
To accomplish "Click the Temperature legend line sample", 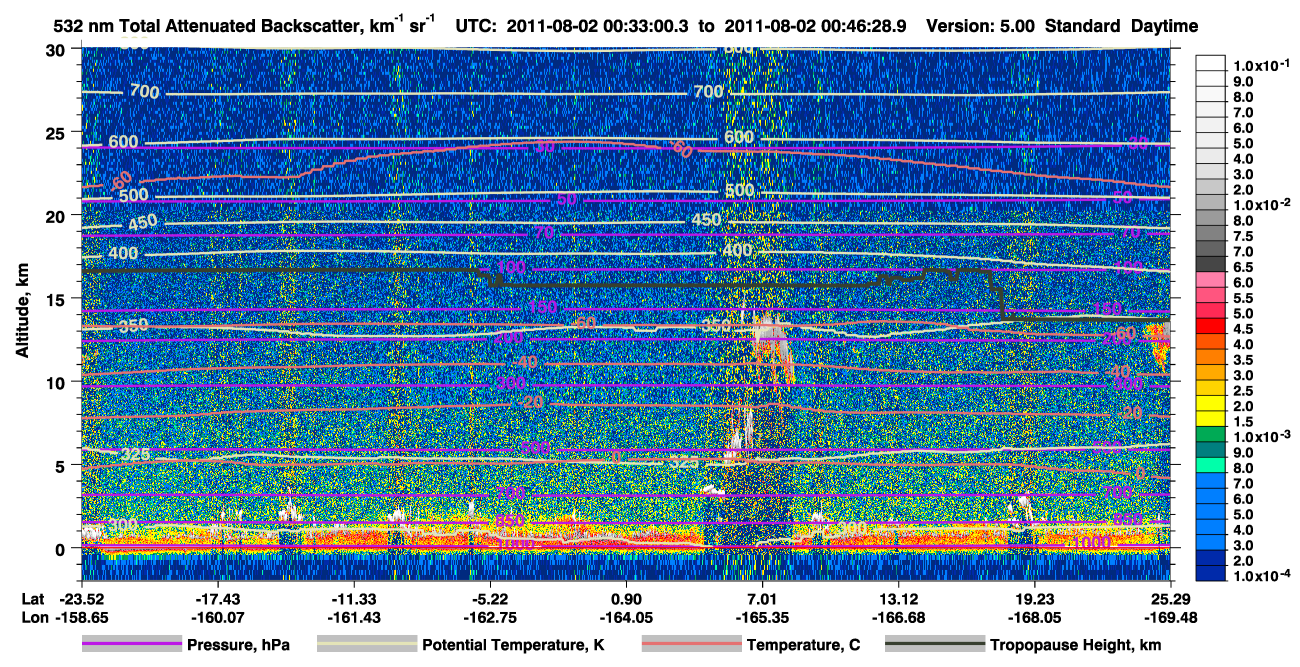I will click(690, 645).
